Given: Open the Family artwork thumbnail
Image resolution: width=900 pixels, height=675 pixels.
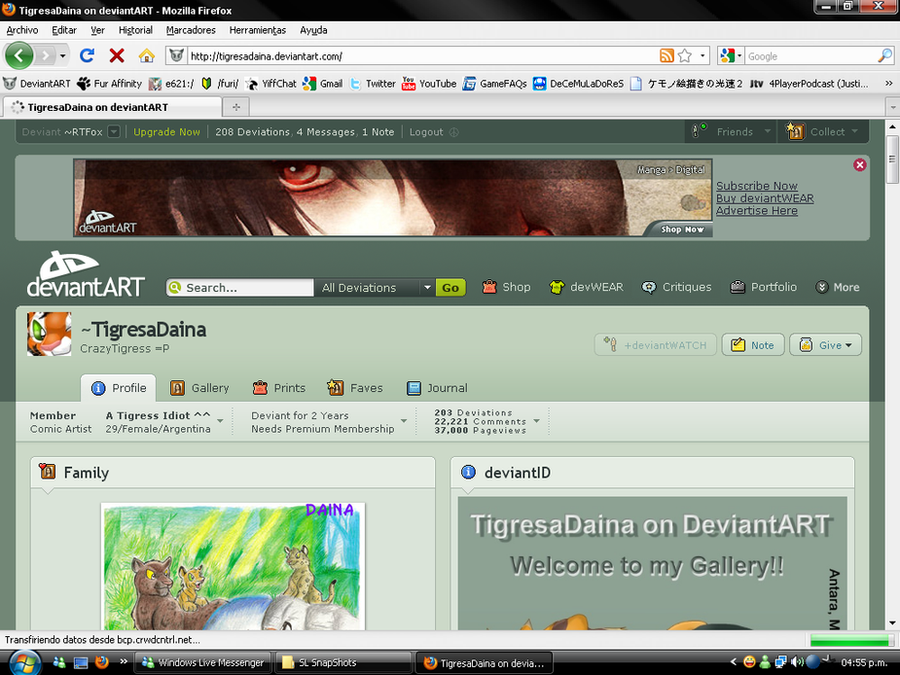Looking at the screenshot, I should (x=232, y=567).
